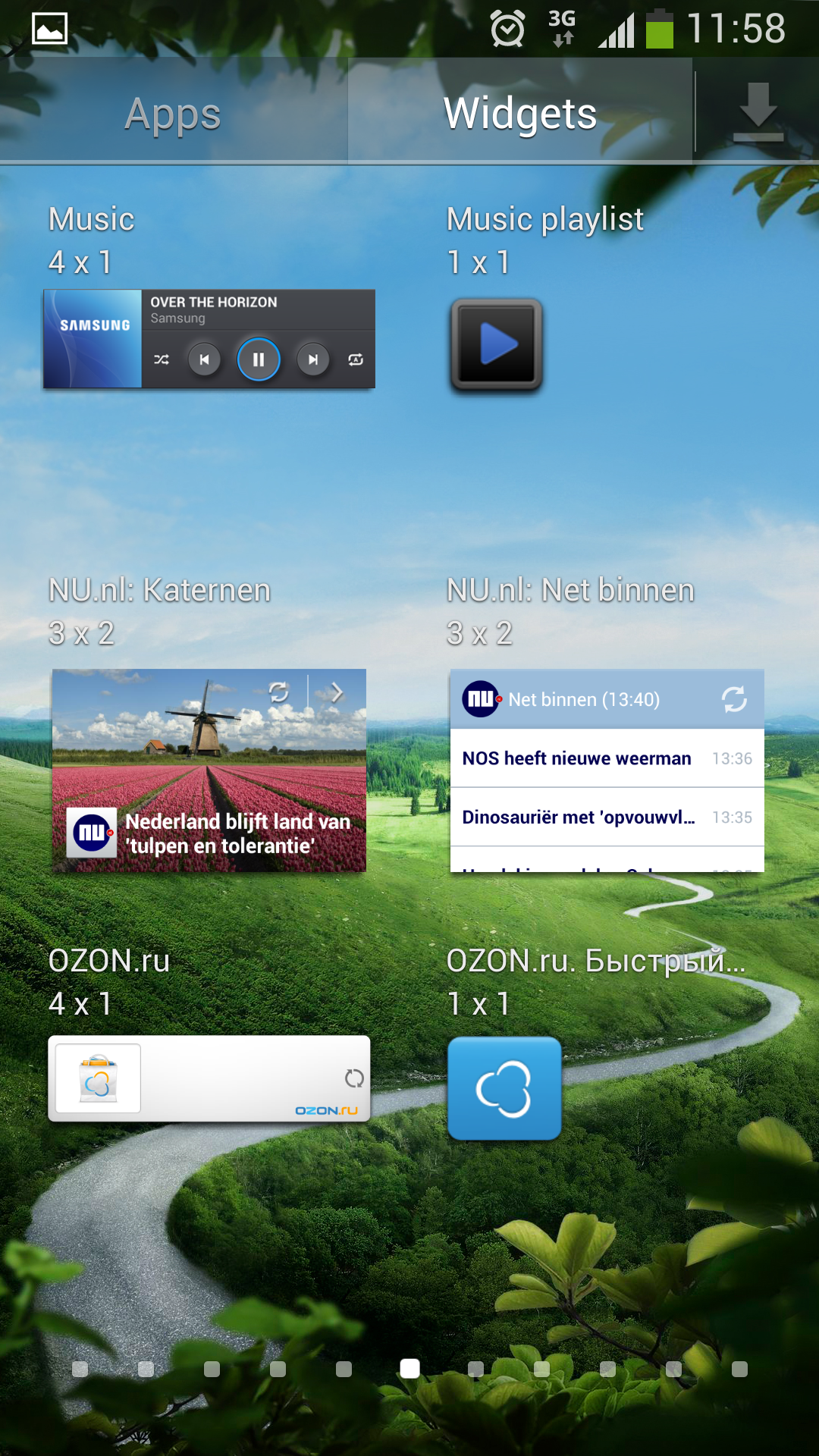This screenshot has width=819, height=1456.
Task: Tap the OZON.ru shopping bag icon
Action: (x=98, y=1078)
